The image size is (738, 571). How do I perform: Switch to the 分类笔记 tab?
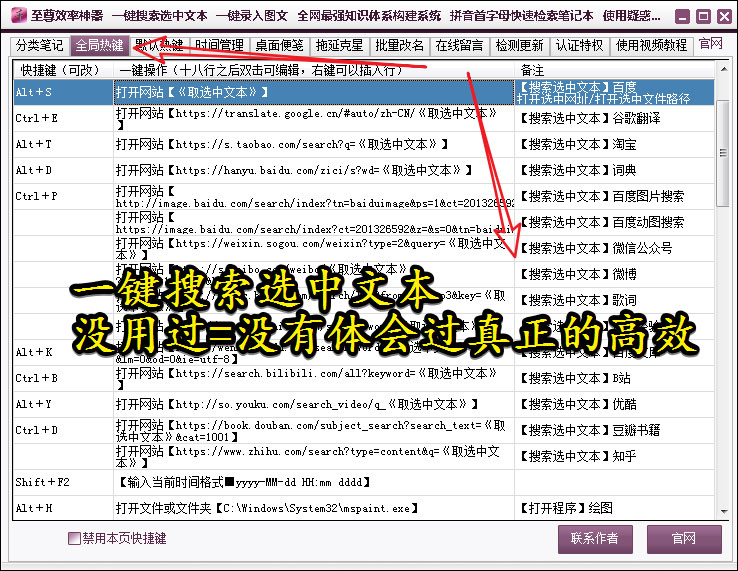(x=40, y=45)
